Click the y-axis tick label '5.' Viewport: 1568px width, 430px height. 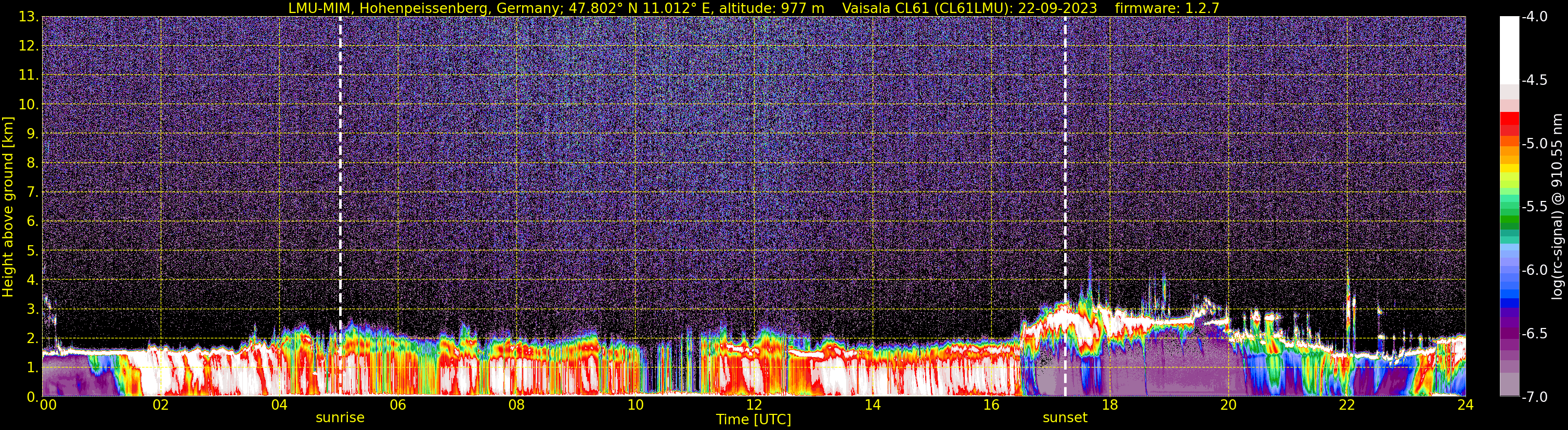coord(32,251)
